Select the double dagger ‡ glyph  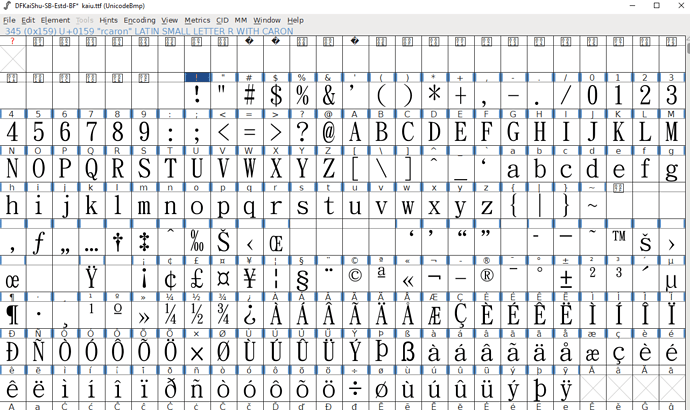click(144, 242)
